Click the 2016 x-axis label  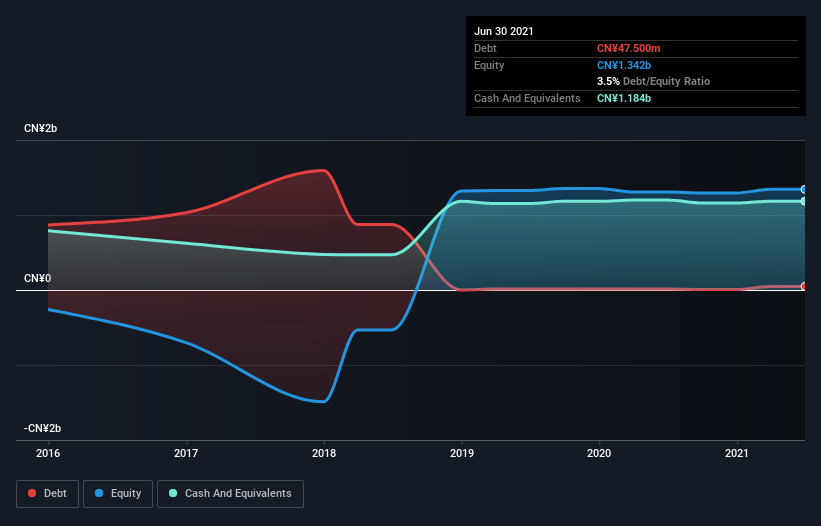(48, 453)
